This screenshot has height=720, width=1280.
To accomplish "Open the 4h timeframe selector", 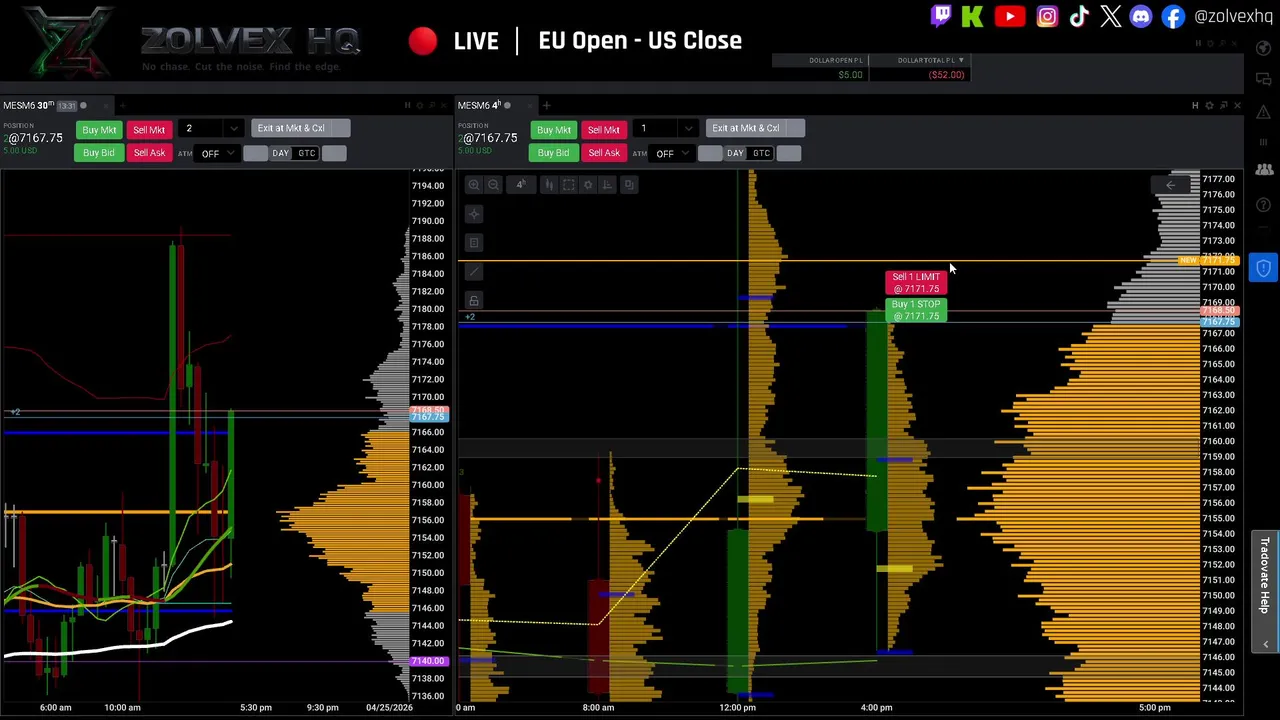I will (521, 185).
